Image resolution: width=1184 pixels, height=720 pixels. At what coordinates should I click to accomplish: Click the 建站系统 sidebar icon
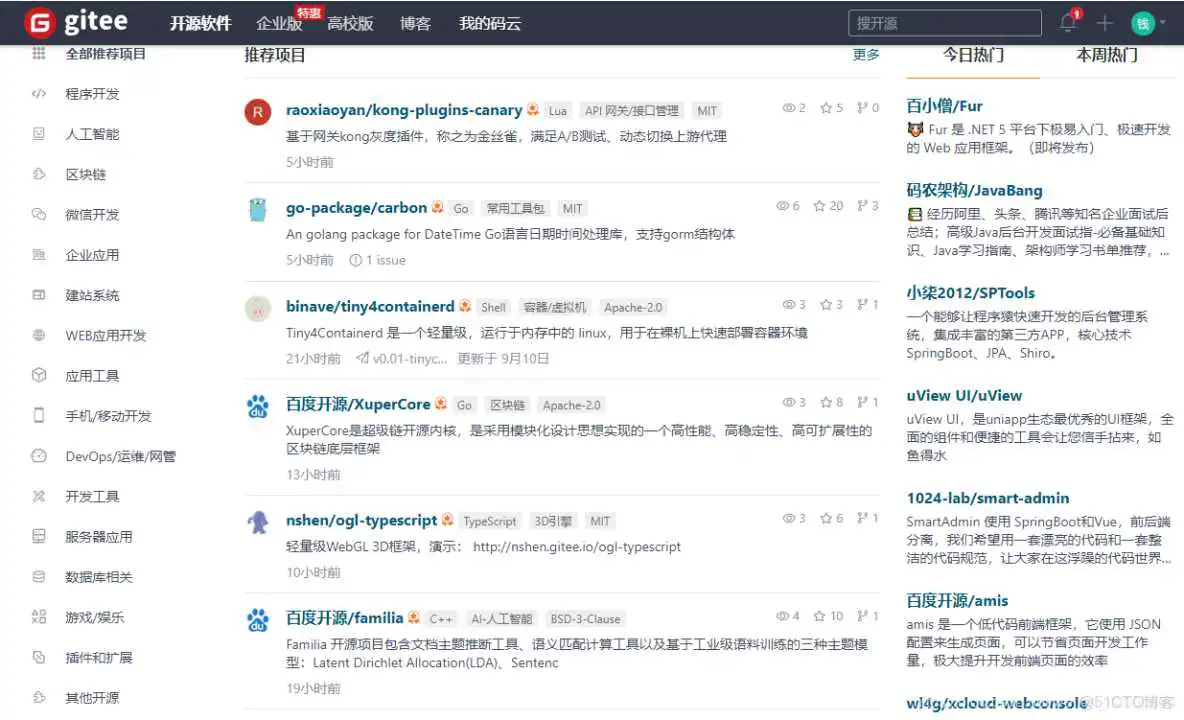pos(39,295)
